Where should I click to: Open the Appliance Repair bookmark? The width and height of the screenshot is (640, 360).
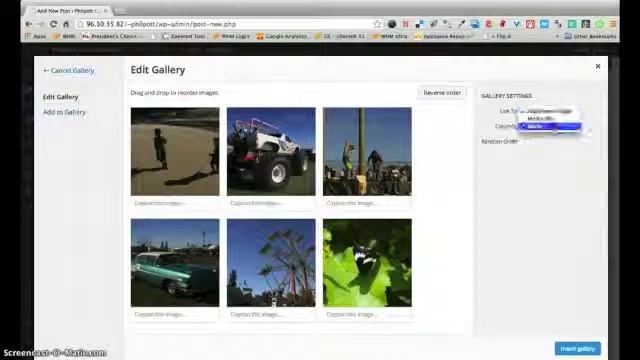[444, 36]
